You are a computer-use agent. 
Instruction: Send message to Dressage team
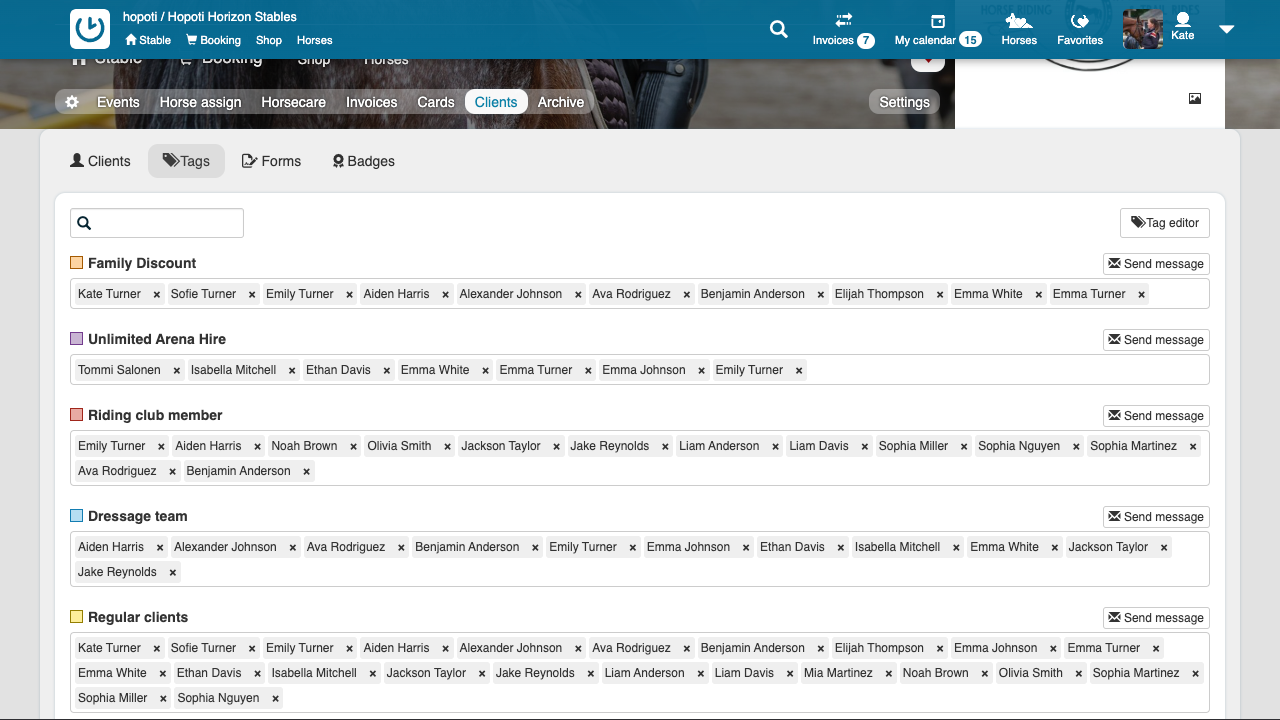tap(1156, 517)
